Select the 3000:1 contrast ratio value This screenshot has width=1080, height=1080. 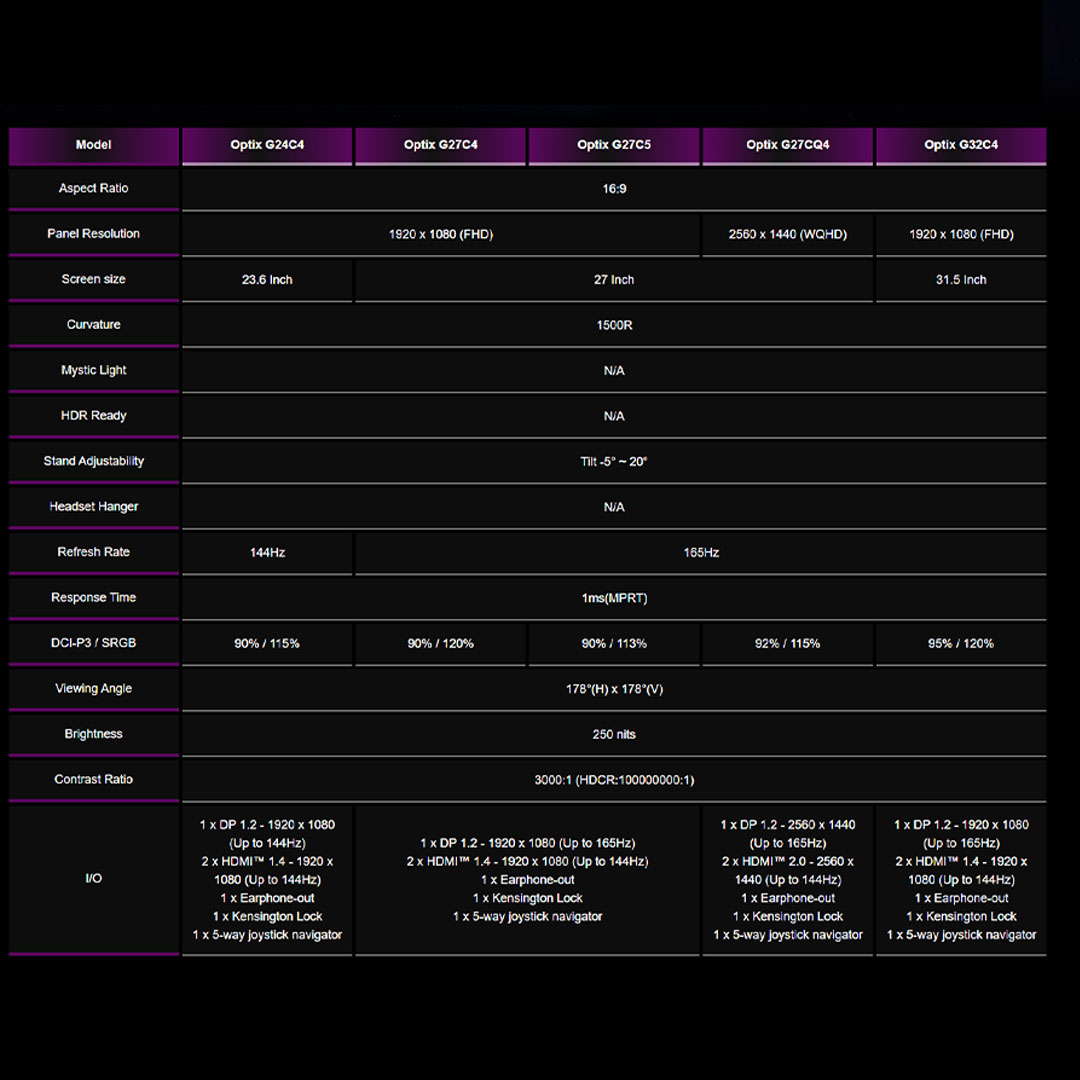[614, 780]
